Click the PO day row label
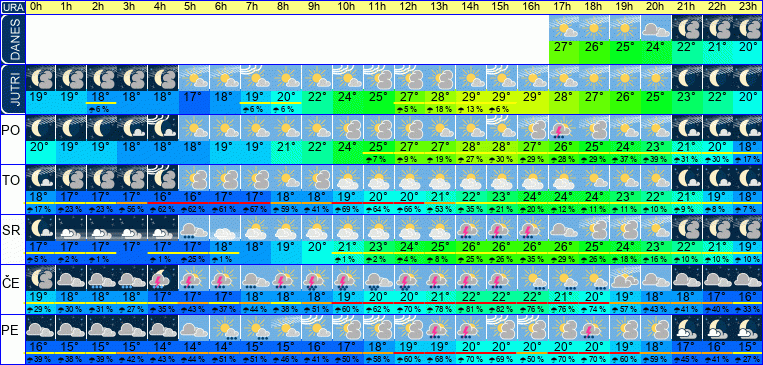The width and height of the screenshot is (763, 365). 11,131
